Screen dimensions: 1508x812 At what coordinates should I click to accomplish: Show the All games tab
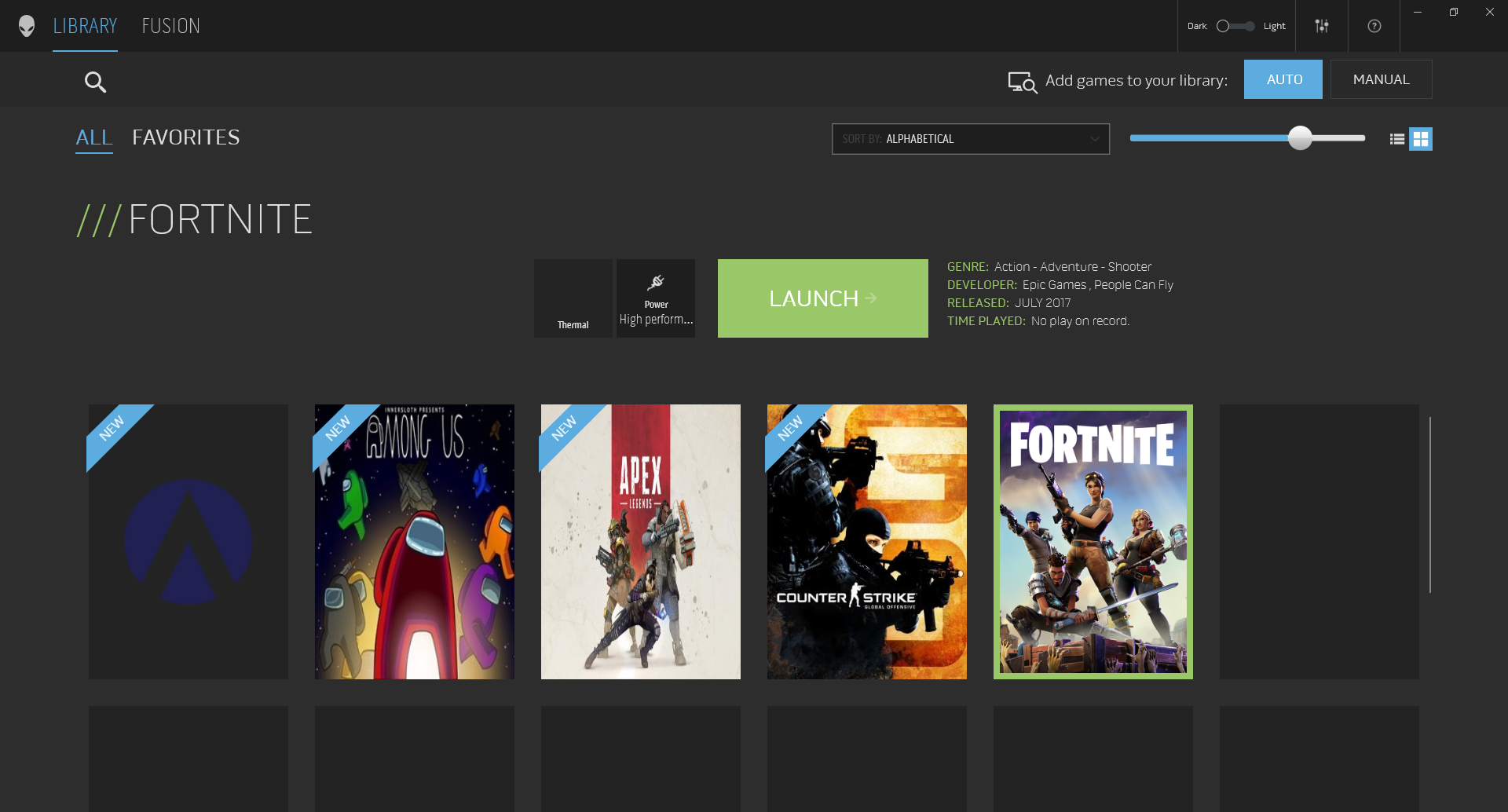click(94, 137)
